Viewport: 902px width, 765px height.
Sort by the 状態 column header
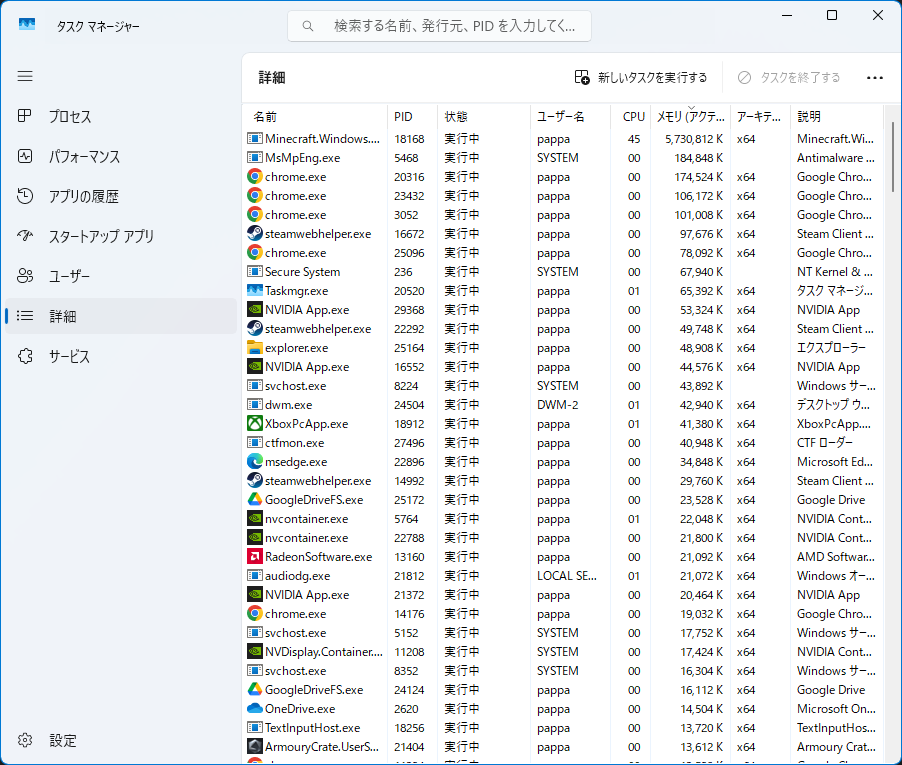coord(484,117)
